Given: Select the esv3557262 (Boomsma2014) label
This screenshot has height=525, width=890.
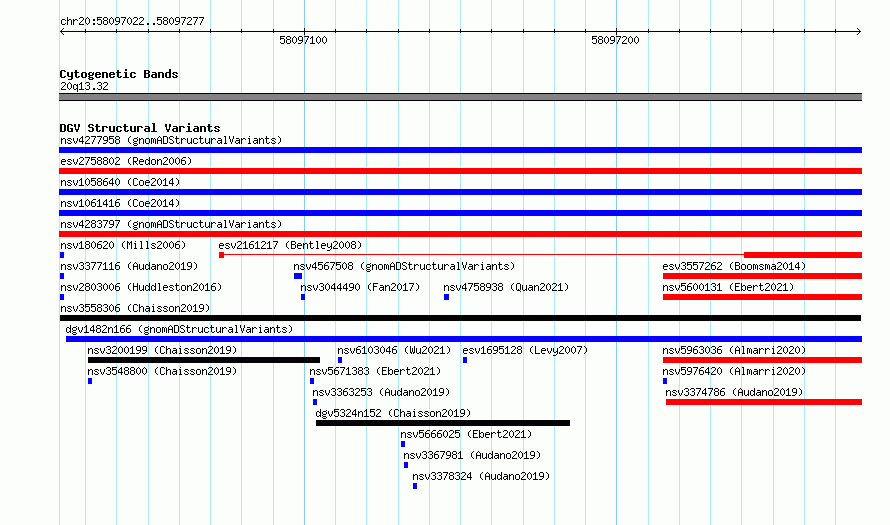Looking at the screenshot, I should pos(734,266).
